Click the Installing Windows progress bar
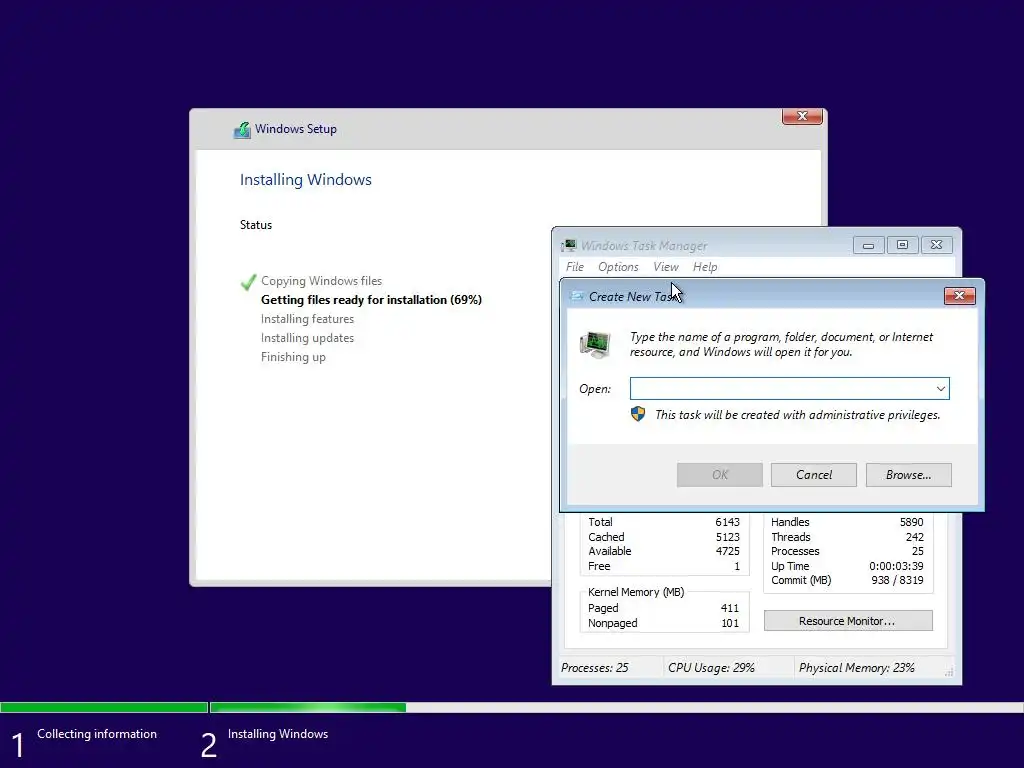 click(616, 707)
